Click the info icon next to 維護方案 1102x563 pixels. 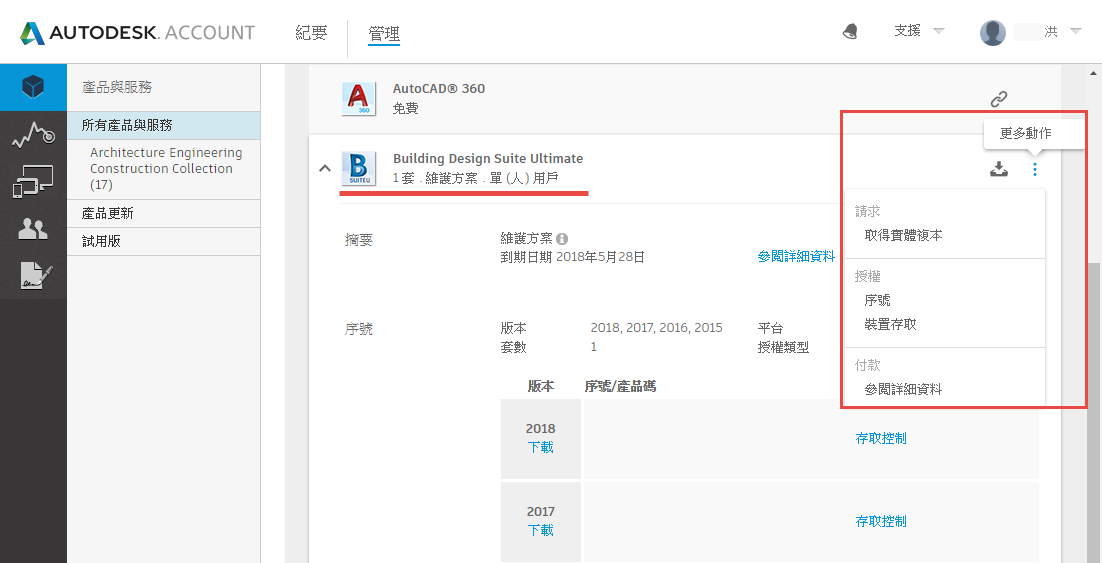(x=562, y=239)
